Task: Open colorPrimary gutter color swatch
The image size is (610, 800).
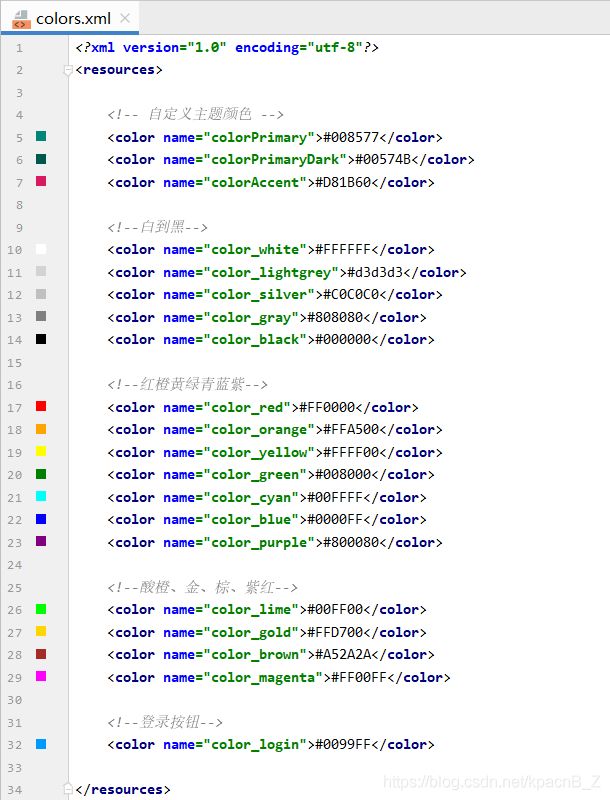Action: click(41, 136)
